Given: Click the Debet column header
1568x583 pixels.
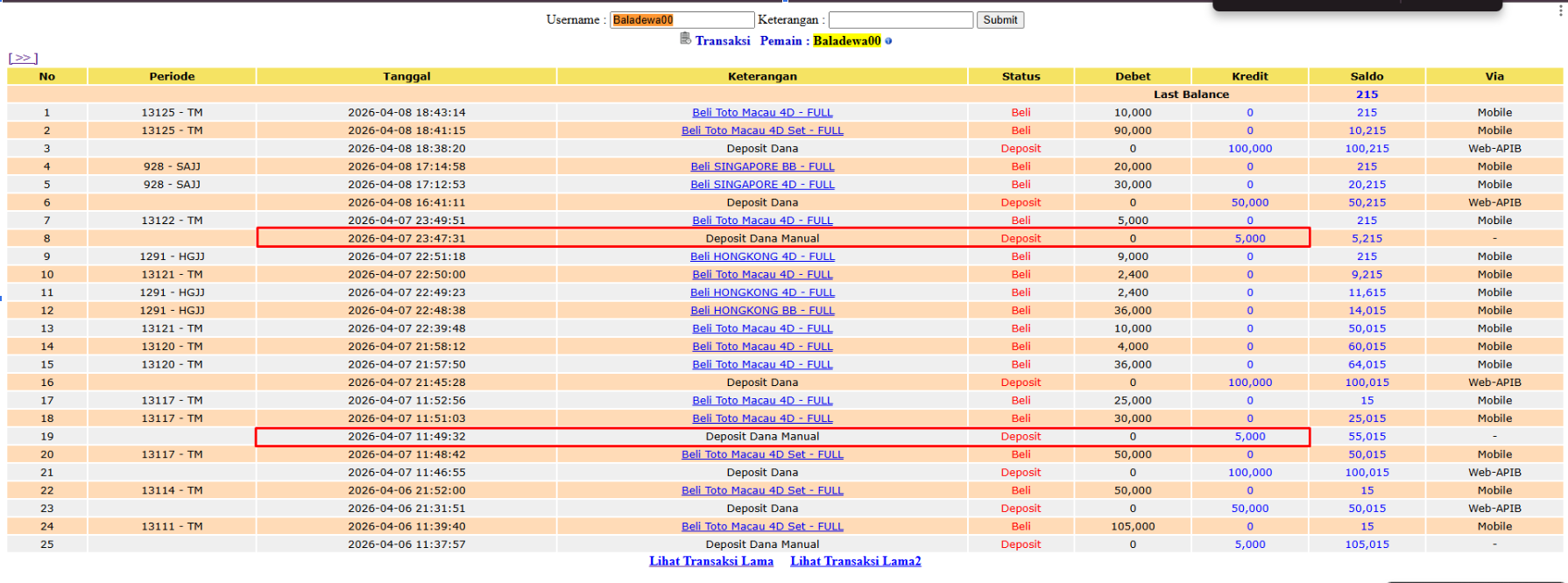Looking at the screenshot, I should (1133, 76).
